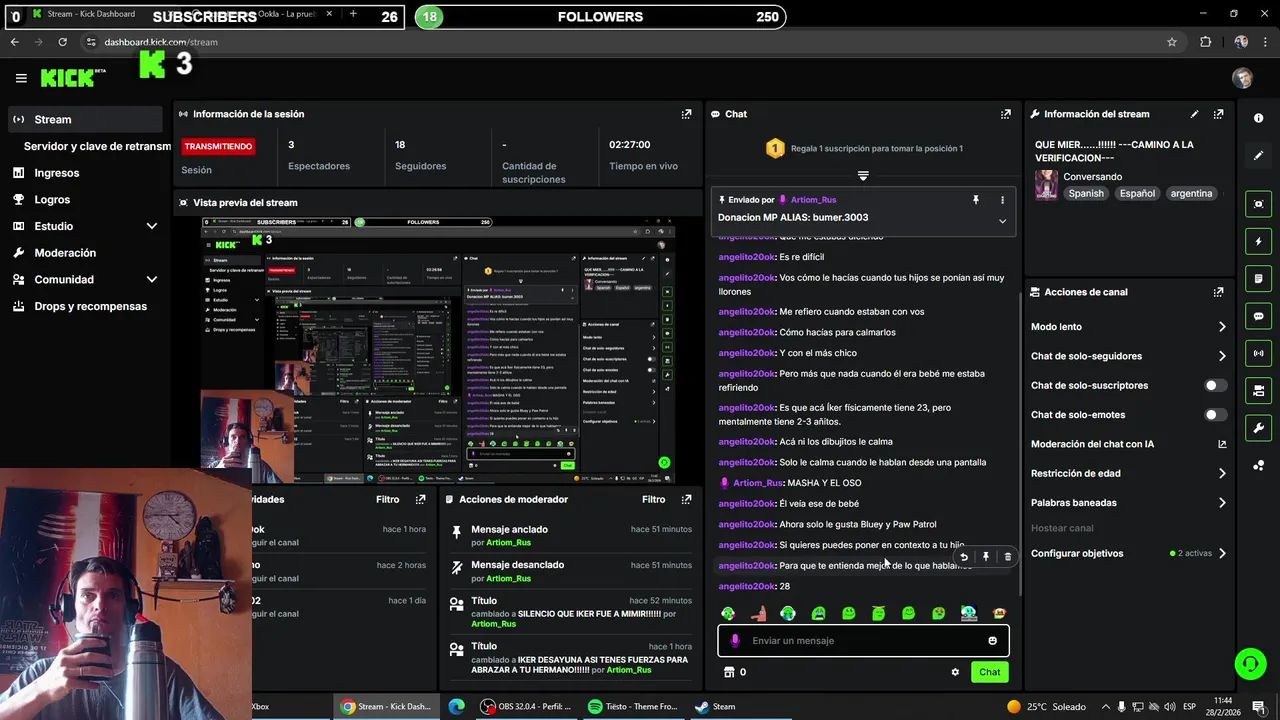Viewport: 1280px width, 720px height.
Task: Open Configurar objetivos with 2 activas
Action: 1128,553
